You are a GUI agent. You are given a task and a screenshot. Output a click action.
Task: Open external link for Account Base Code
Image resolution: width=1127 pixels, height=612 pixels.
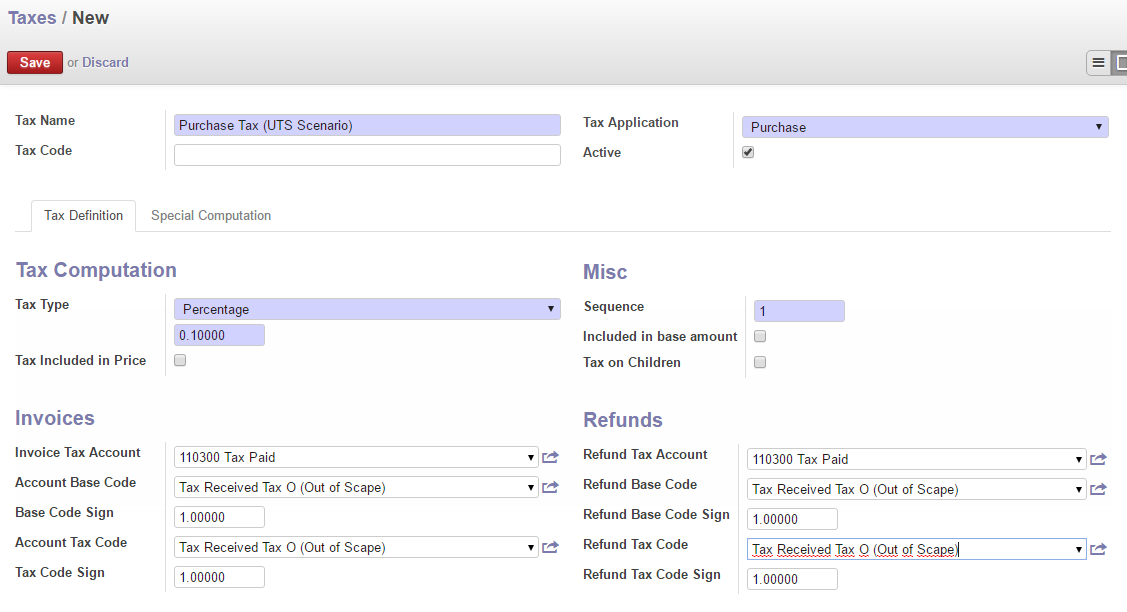pyautogui.click(x=550, y=488)
